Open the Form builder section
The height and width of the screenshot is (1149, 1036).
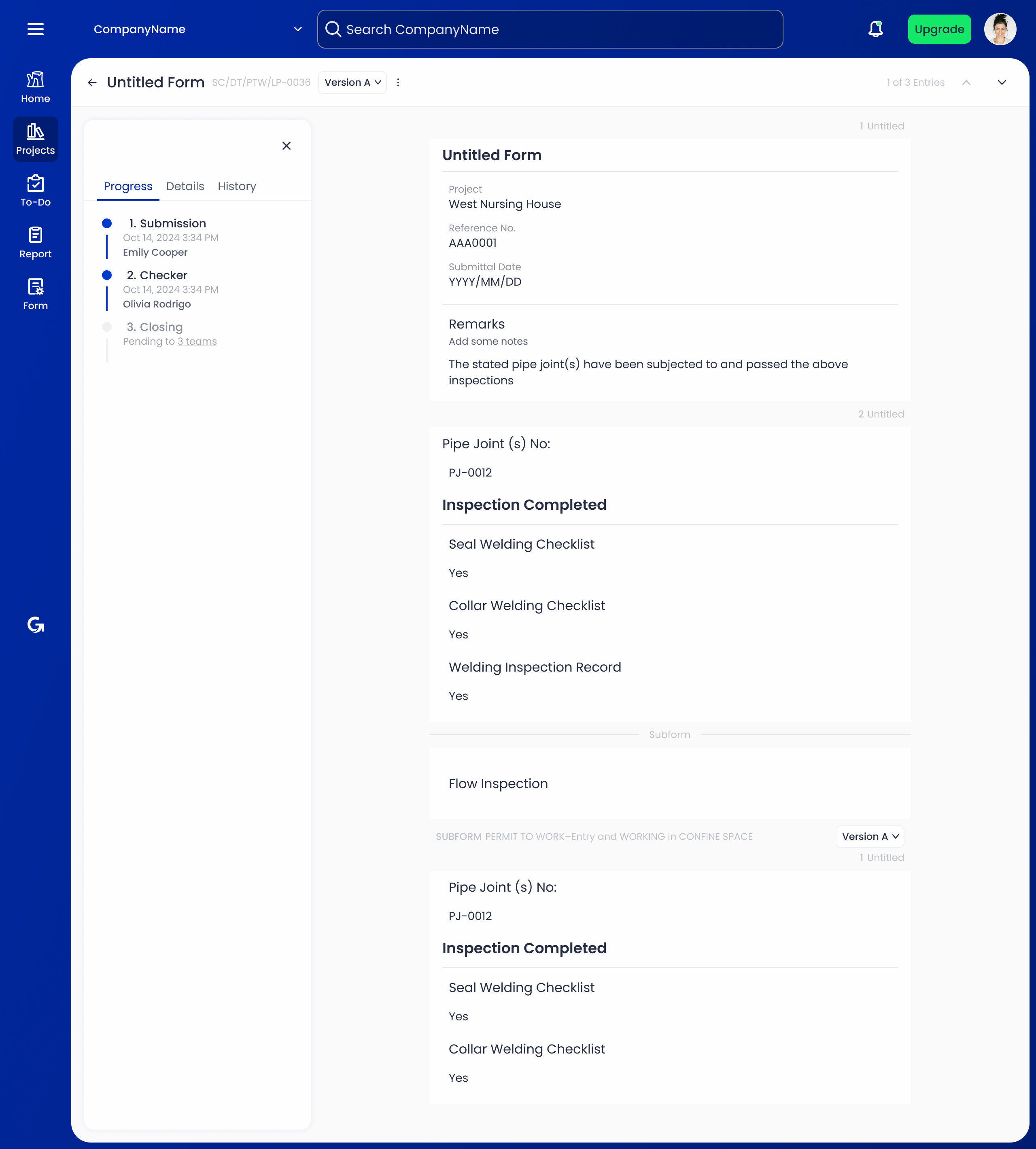click(x=35, y=295)
